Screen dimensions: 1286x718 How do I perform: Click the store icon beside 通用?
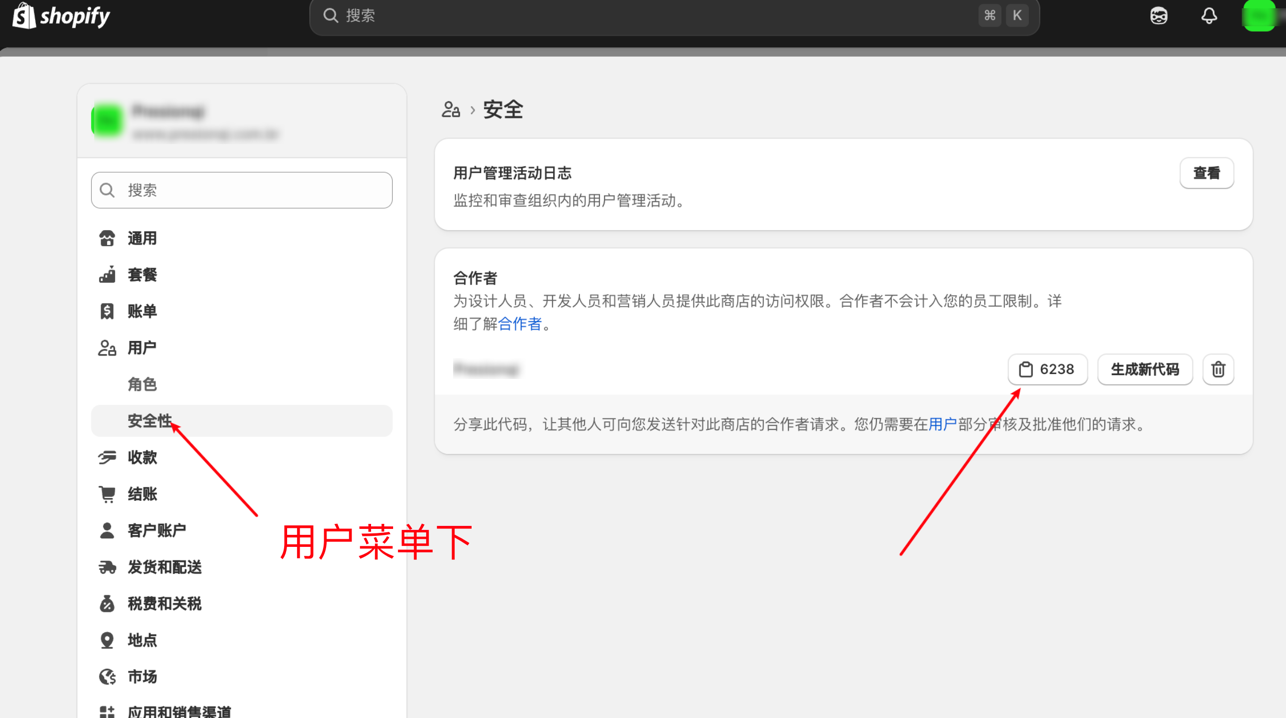[107, 238]
